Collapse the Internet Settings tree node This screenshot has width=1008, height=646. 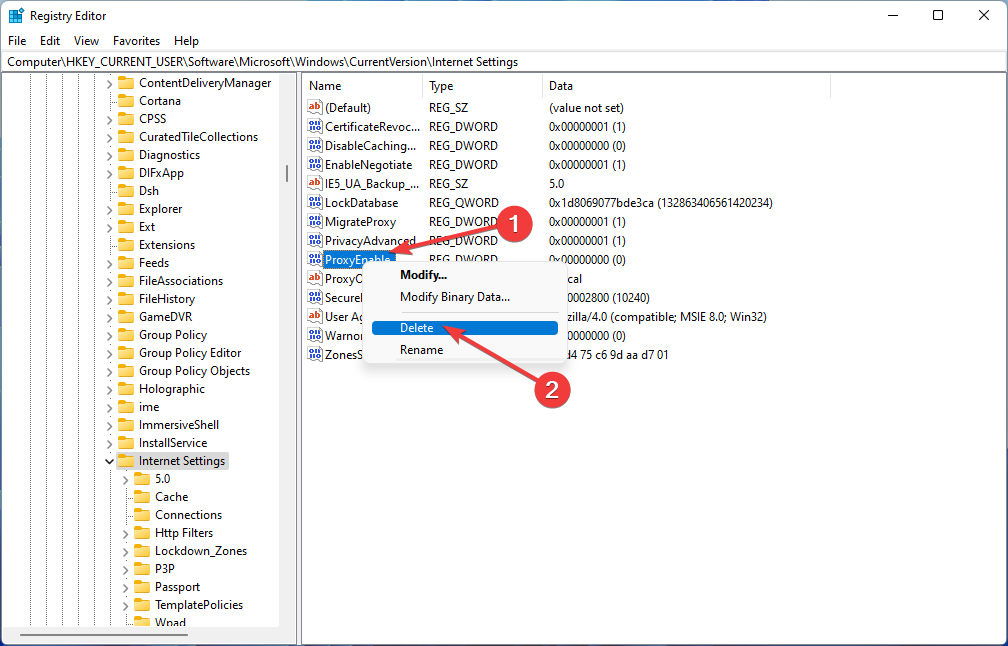click(109, 461)
